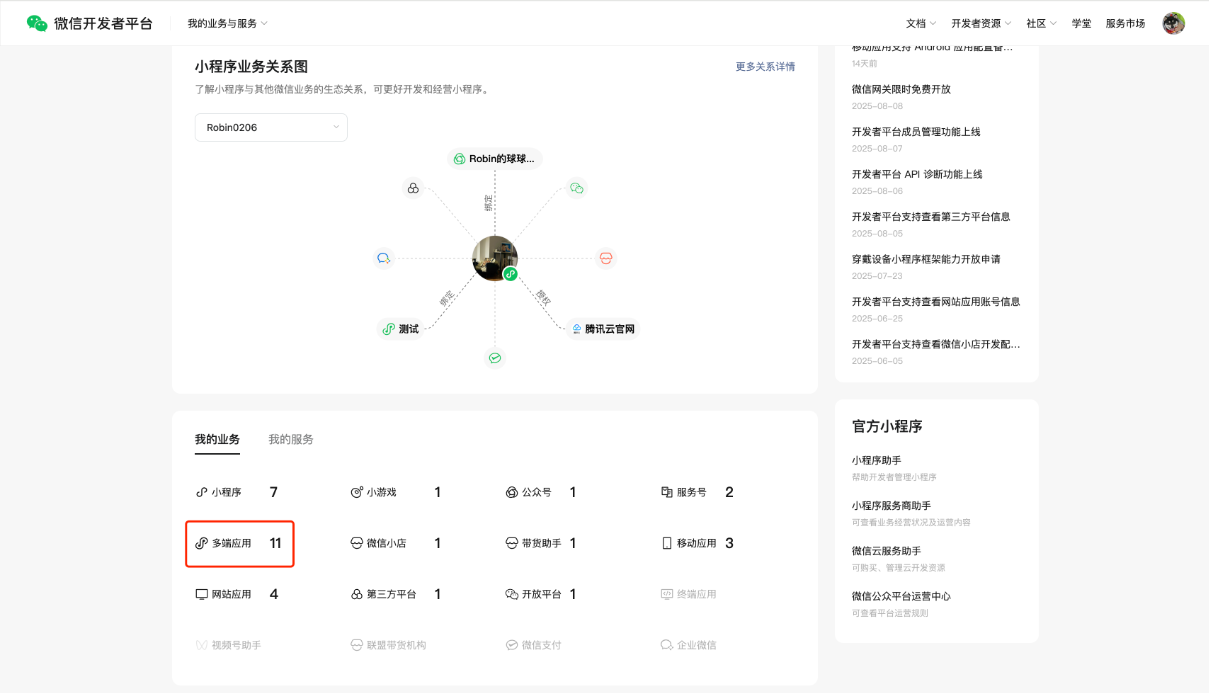Click the 移动应用 phone icon

[x=667, y=543]
